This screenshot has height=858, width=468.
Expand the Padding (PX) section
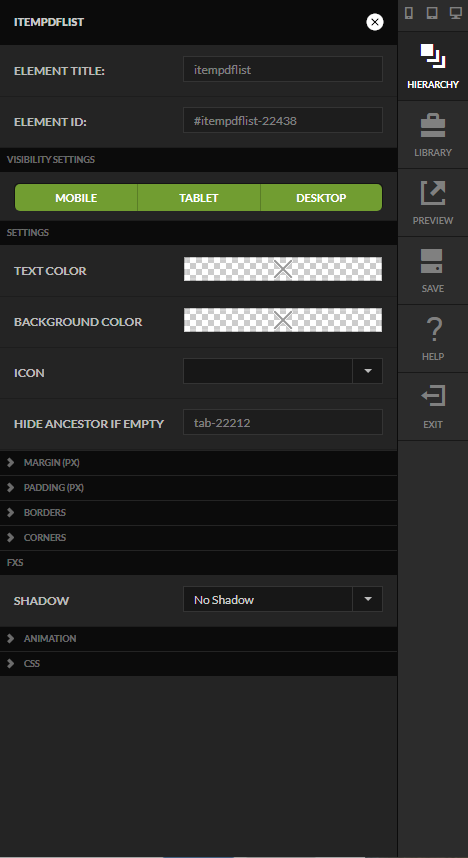[x=199, y=488]
